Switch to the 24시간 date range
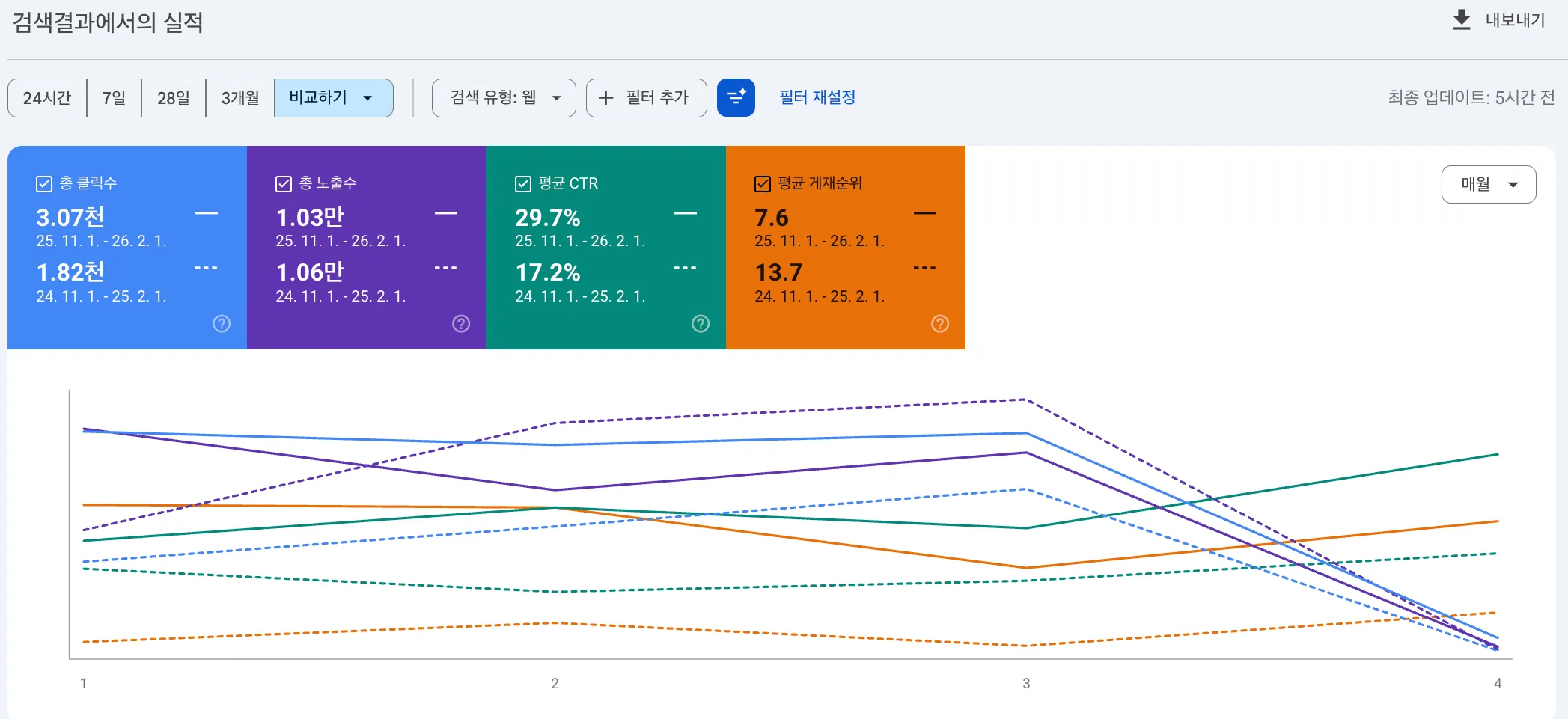 point(46,97)
